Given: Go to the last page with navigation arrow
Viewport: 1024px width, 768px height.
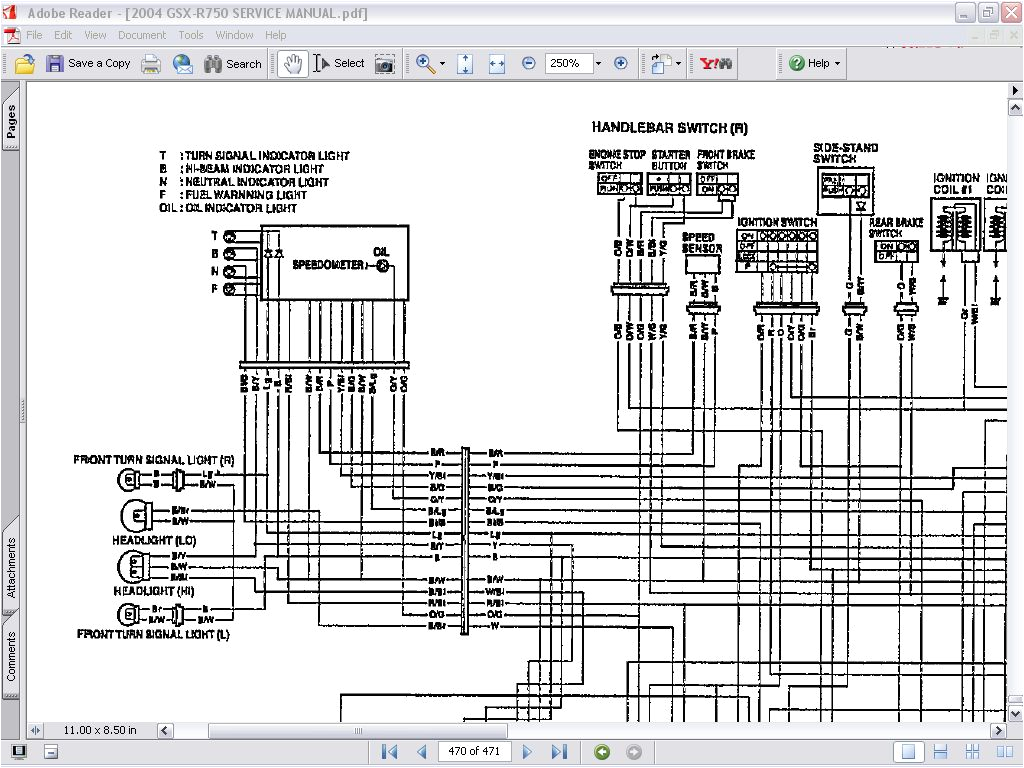Looking at the screenshot, I should tap(560, 751).
